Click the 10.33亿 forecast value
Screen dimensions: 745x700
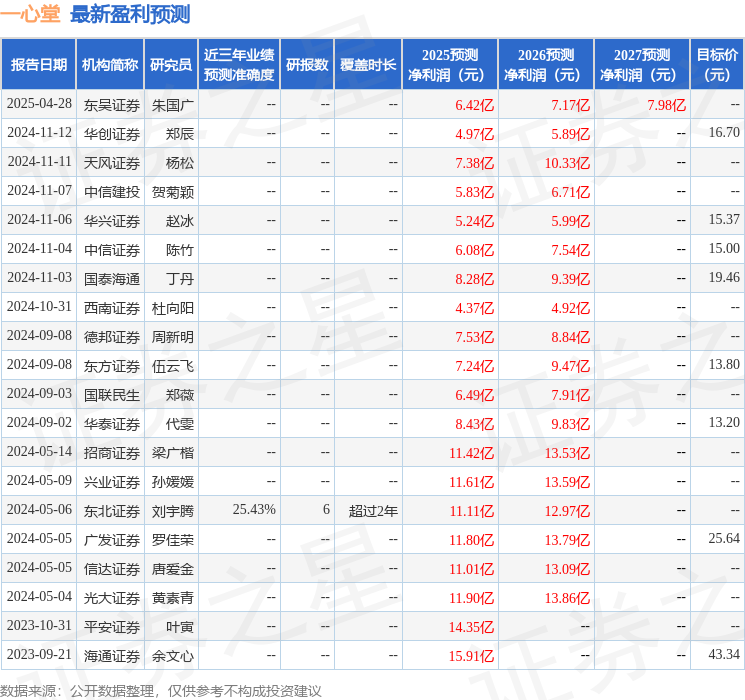567,163
